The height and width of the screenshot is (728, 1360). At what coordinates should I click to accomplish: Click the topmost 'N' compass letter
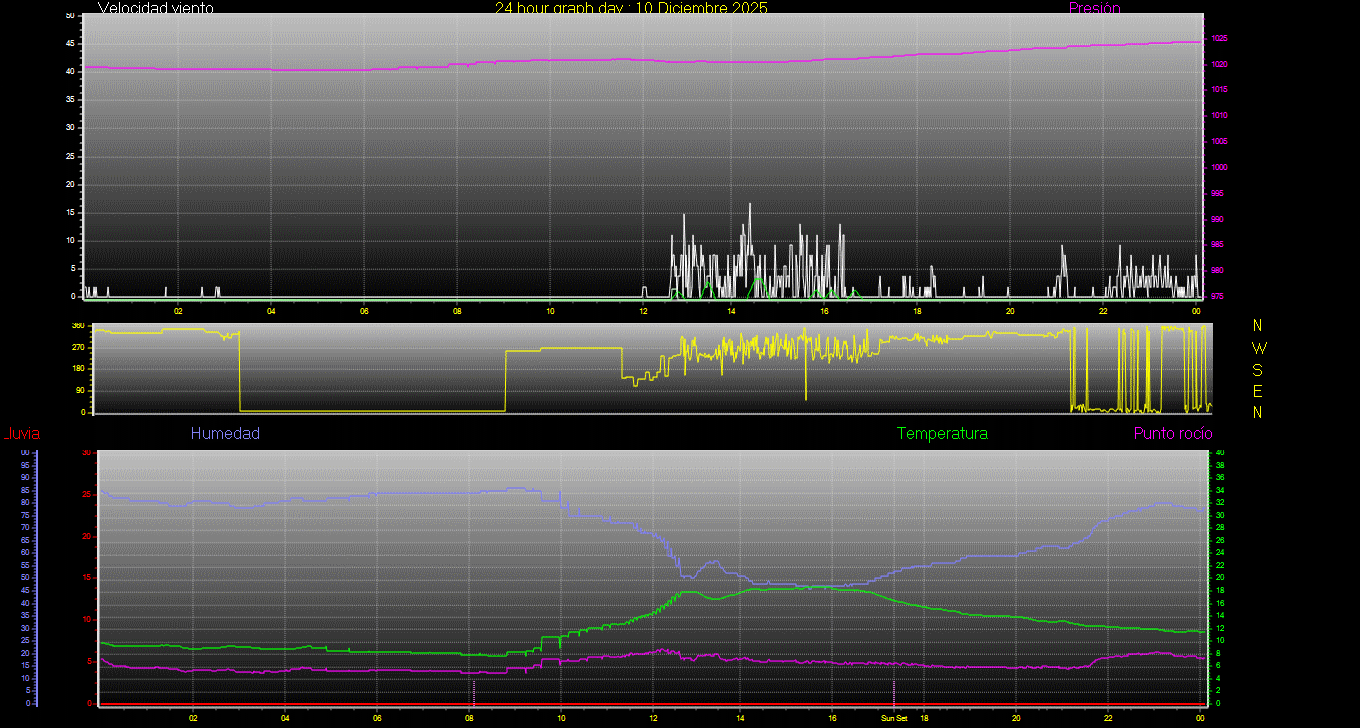(1258, 326)
